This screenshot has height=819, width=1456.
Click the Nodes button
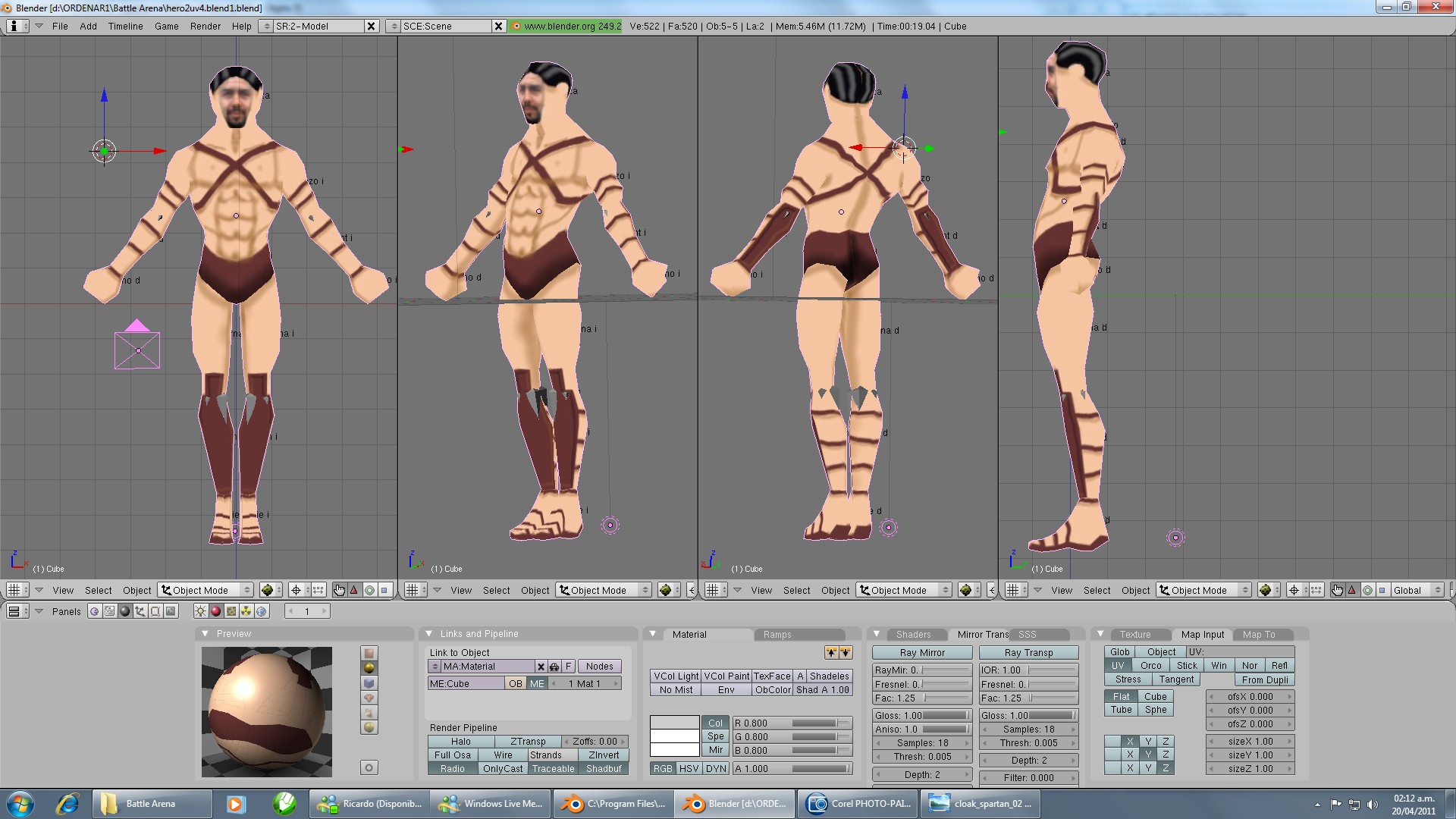point(599,667)
